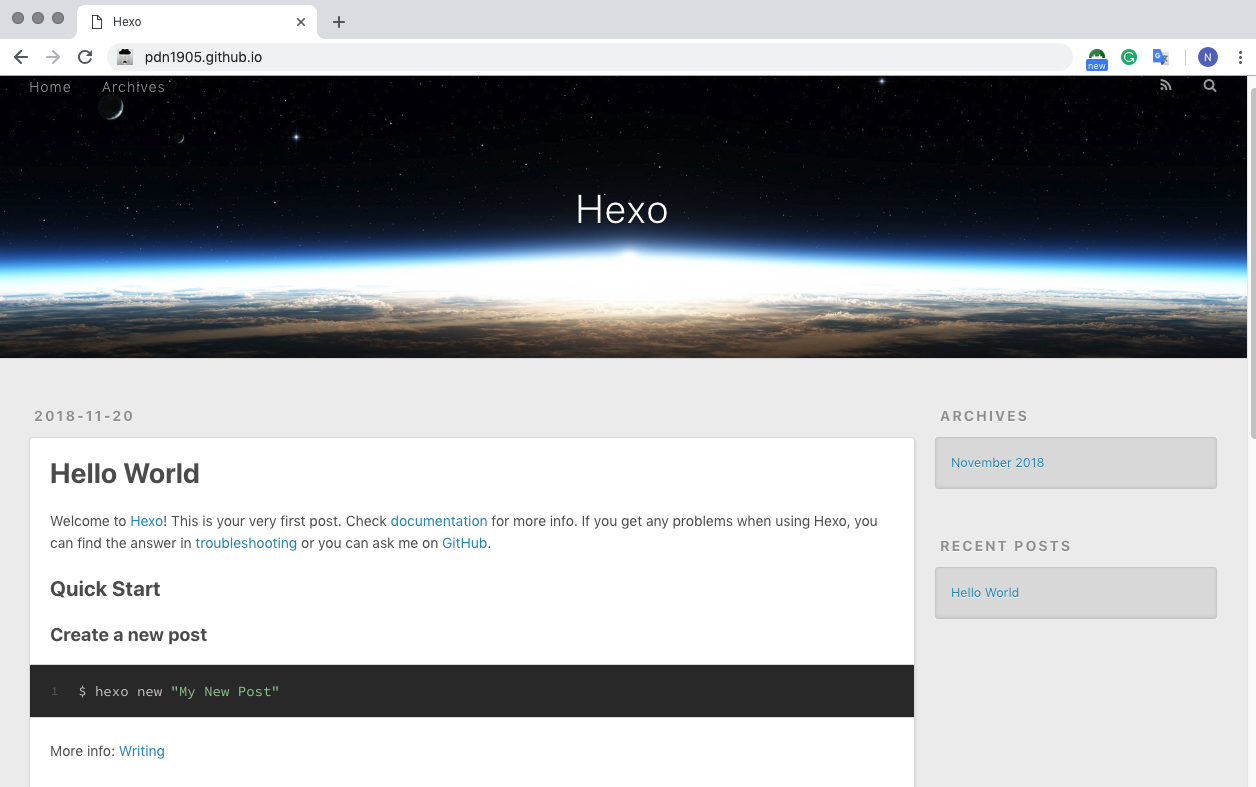Screen dimensions: 1256x787
Task: Click the vertical page scrollbar thumb
Action: (1251, 262)
